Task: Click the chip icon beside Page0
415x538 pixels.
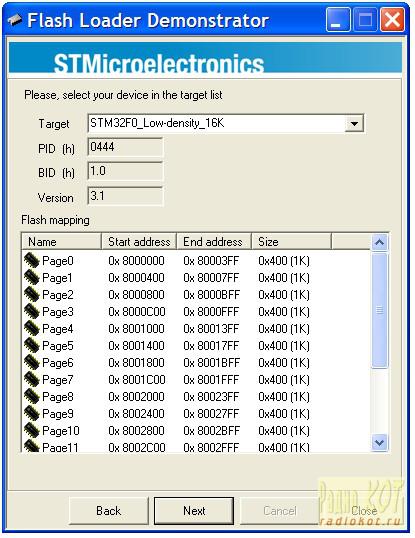Action: pos(32,260)
